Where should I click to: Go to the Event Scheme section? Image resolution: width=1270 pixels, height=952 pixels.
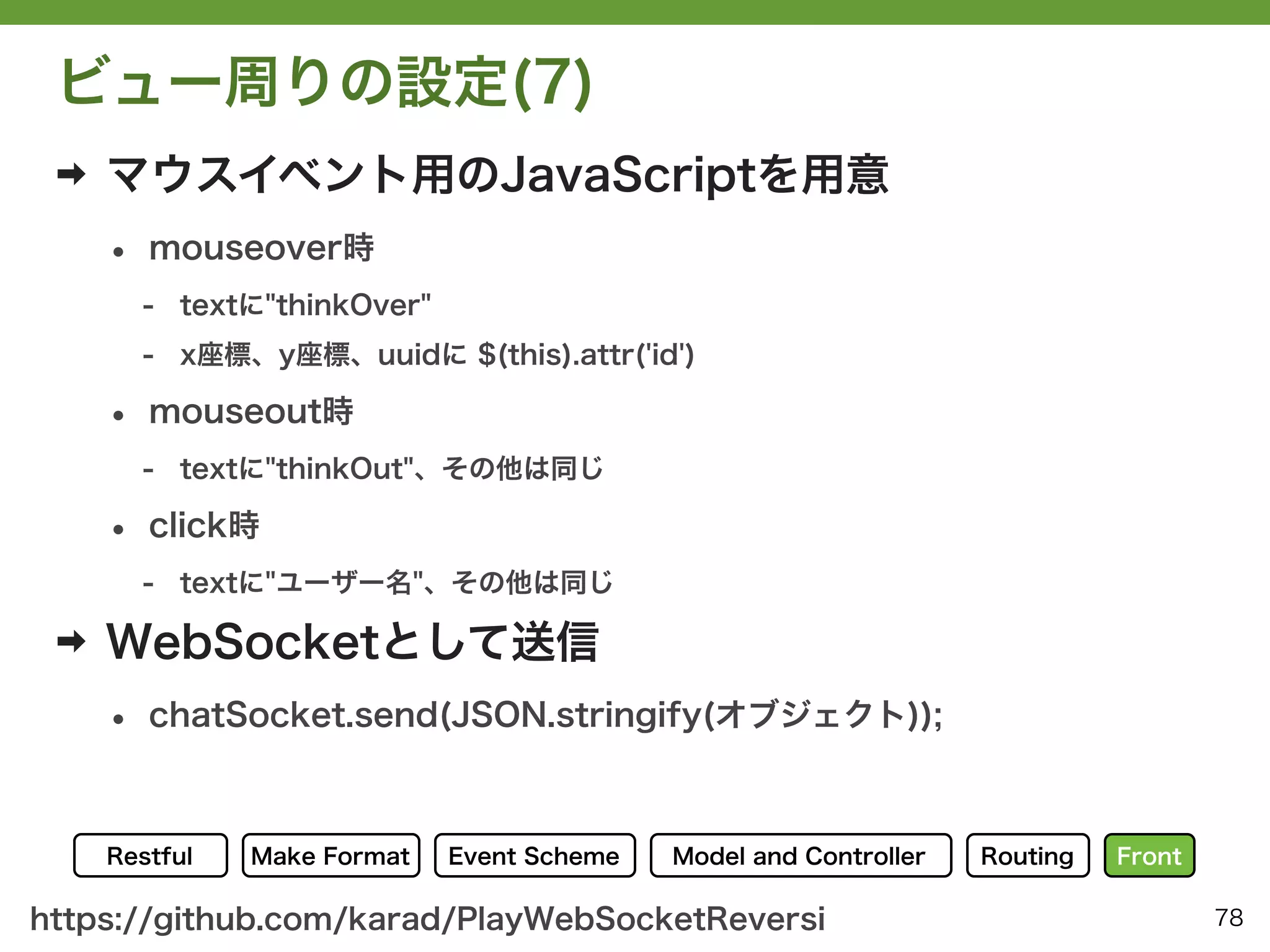click(x=535, y=855)
